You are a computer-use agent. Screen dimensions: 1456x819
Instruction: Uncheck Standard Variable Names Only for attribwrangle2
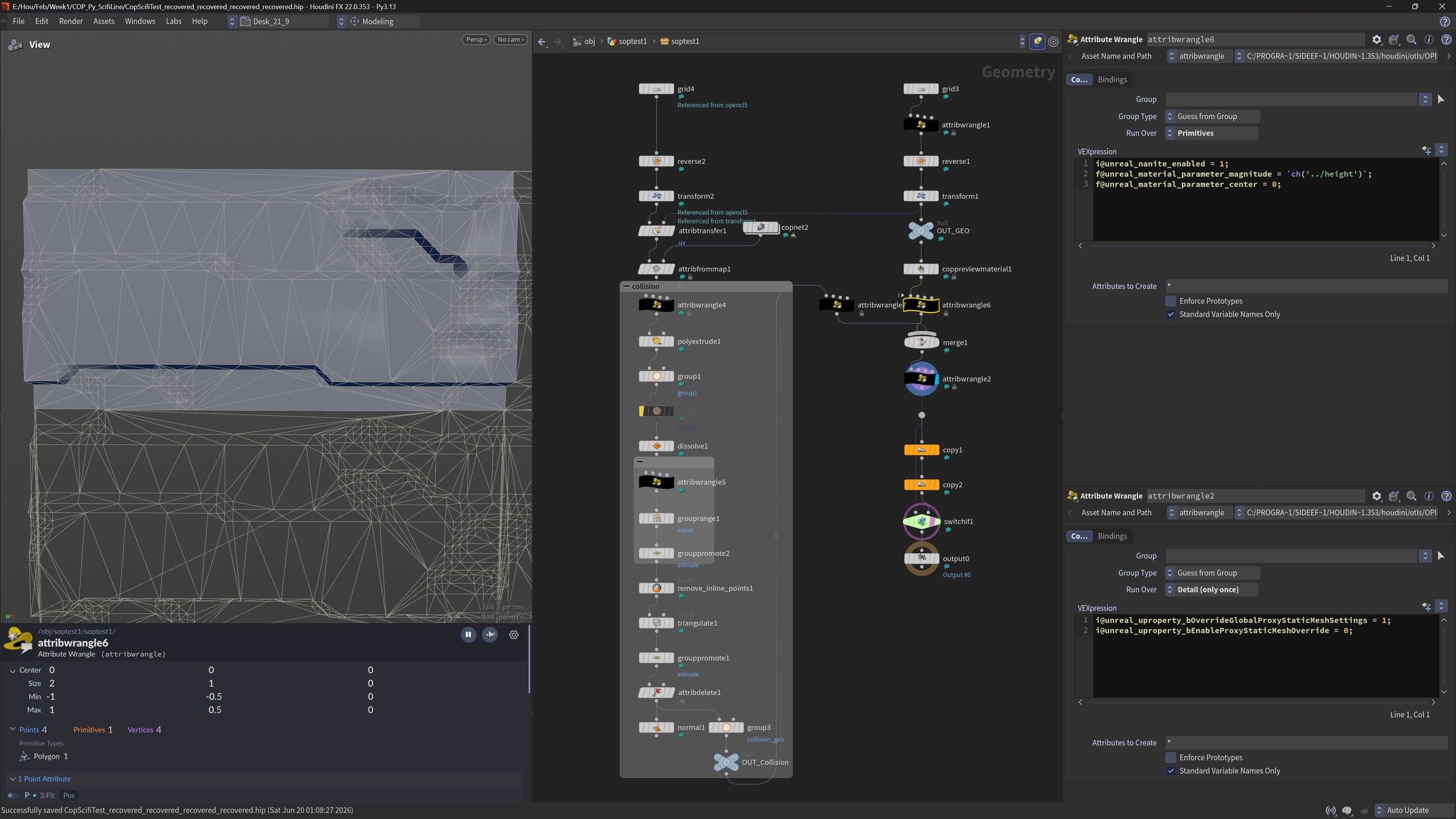pos(1171,771)
